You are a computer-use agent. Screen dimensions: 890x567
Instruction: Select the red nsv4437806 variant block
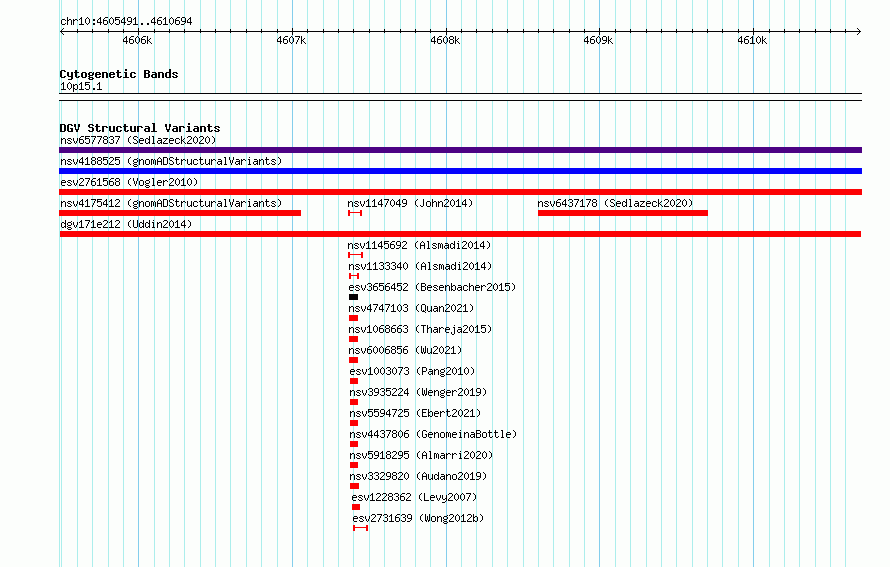pyautogui.click(x=354, y=444)
